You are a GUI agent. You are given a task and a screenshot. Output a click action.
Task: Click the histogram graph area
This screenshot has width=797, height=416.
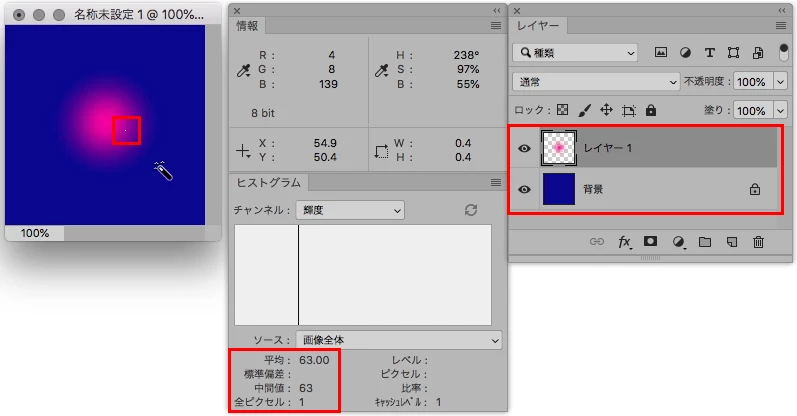tap(363, 275)
